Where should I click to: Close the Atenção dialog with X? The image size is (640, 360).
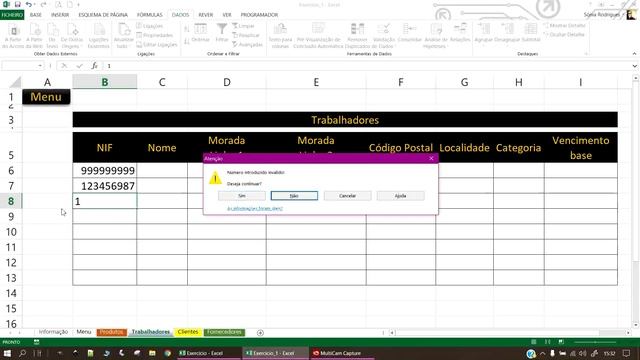(431, 158)
